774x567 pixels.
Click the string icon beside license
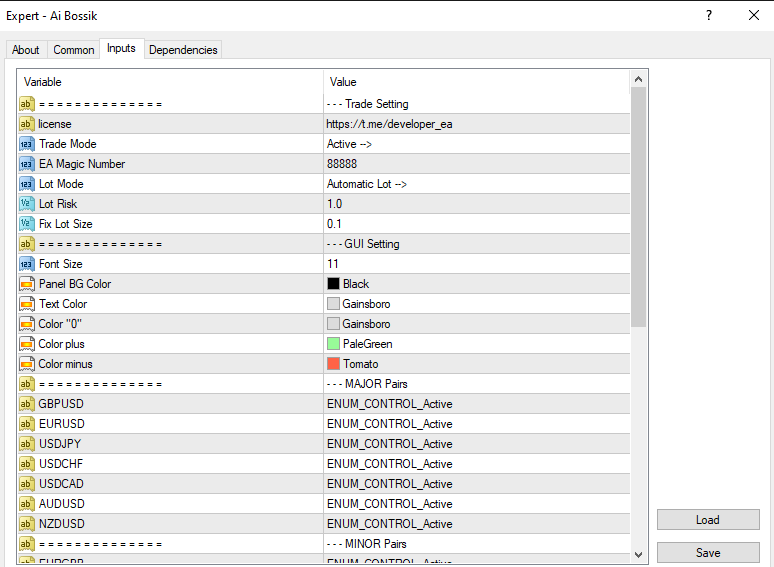coord(27,124)
